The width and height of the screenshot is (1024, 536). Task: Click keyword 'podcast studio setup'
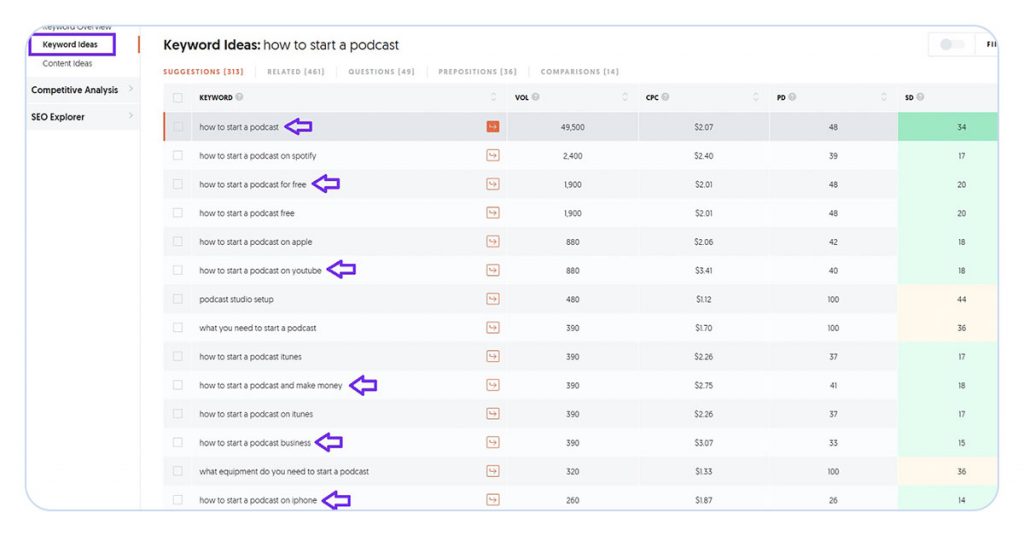[236, 300]
